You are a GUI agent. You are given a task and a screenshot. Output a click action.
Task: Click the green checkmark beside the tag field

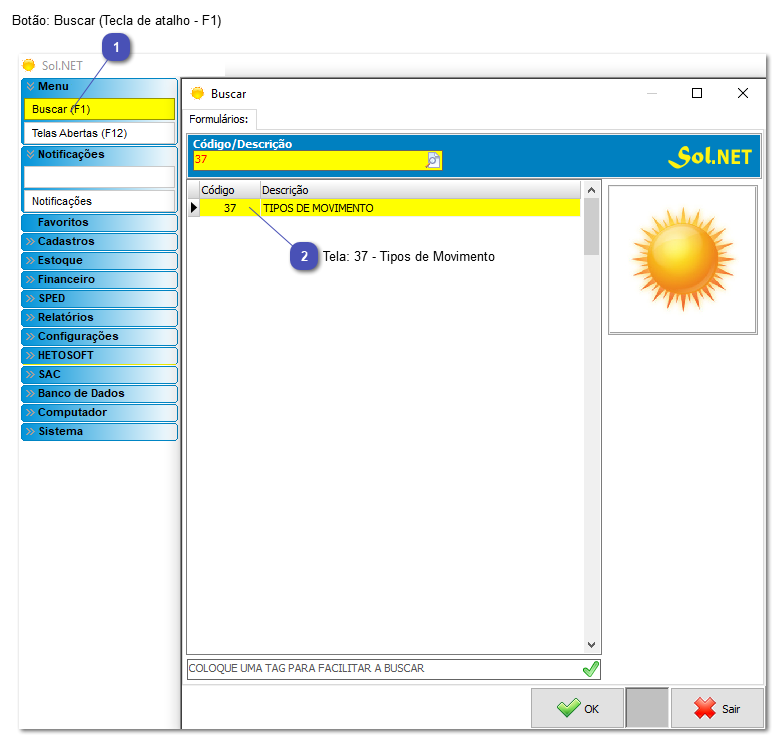(x=591, y=669)
